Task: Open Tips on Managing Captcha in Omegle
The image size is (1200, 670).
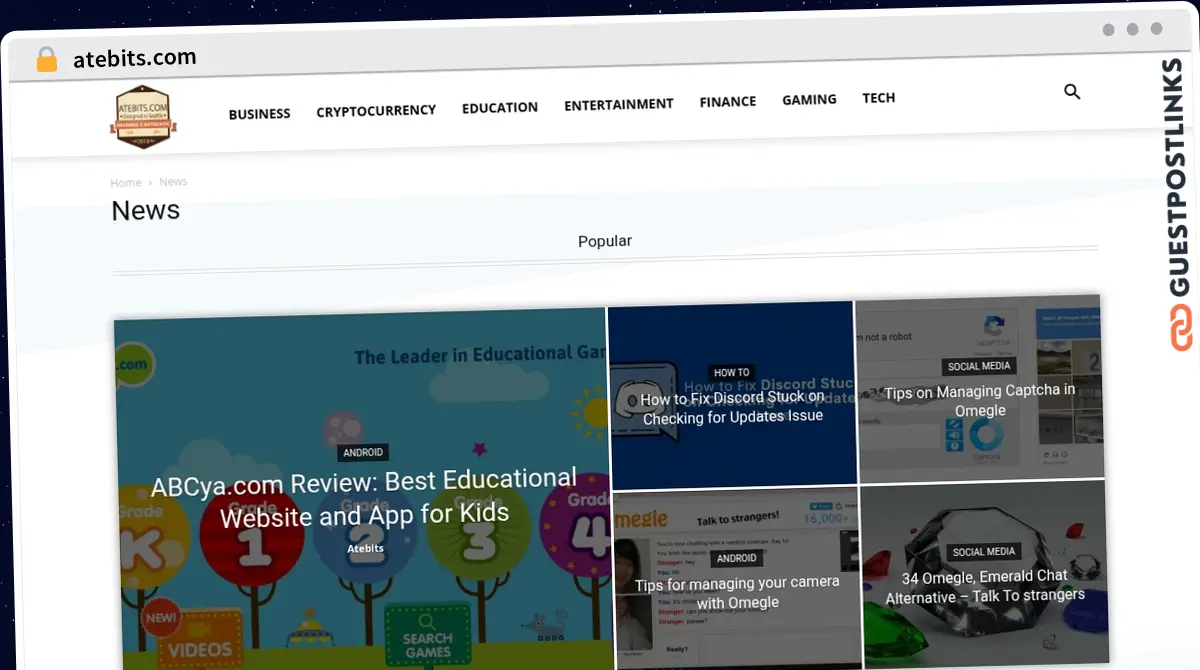Action: [x=980, y=400]
